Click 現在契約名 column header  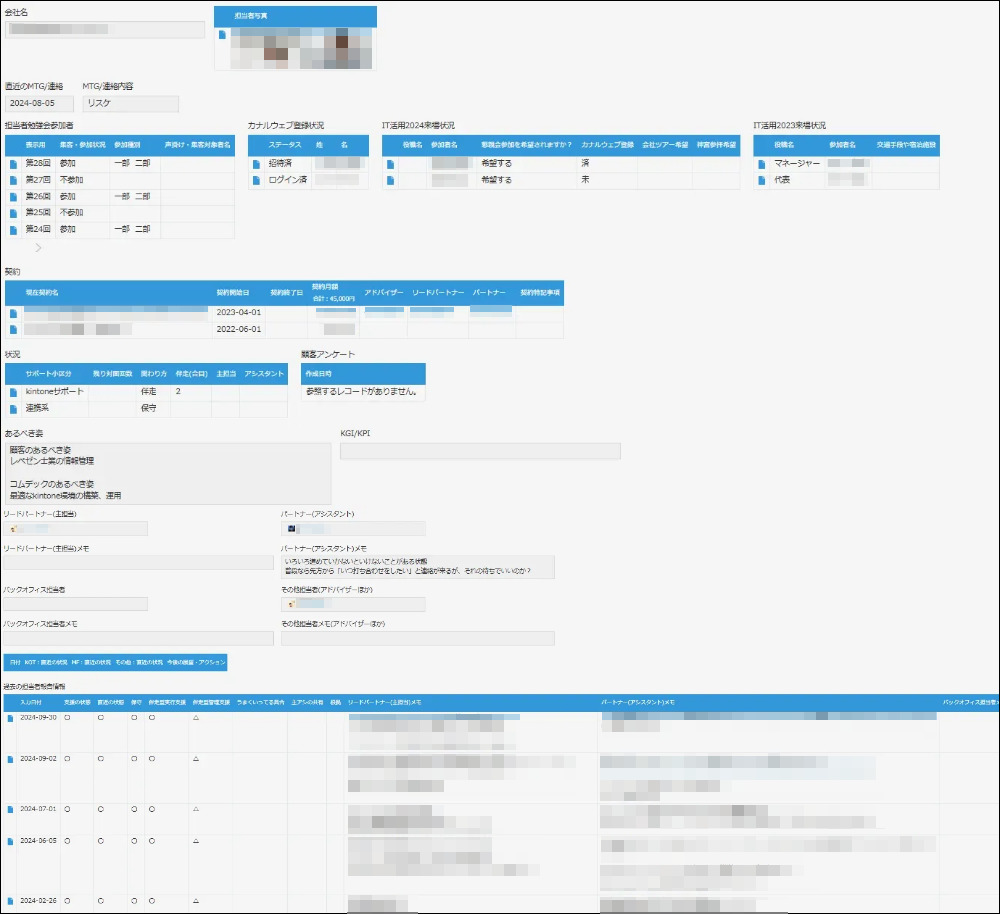tap(42, 293)
